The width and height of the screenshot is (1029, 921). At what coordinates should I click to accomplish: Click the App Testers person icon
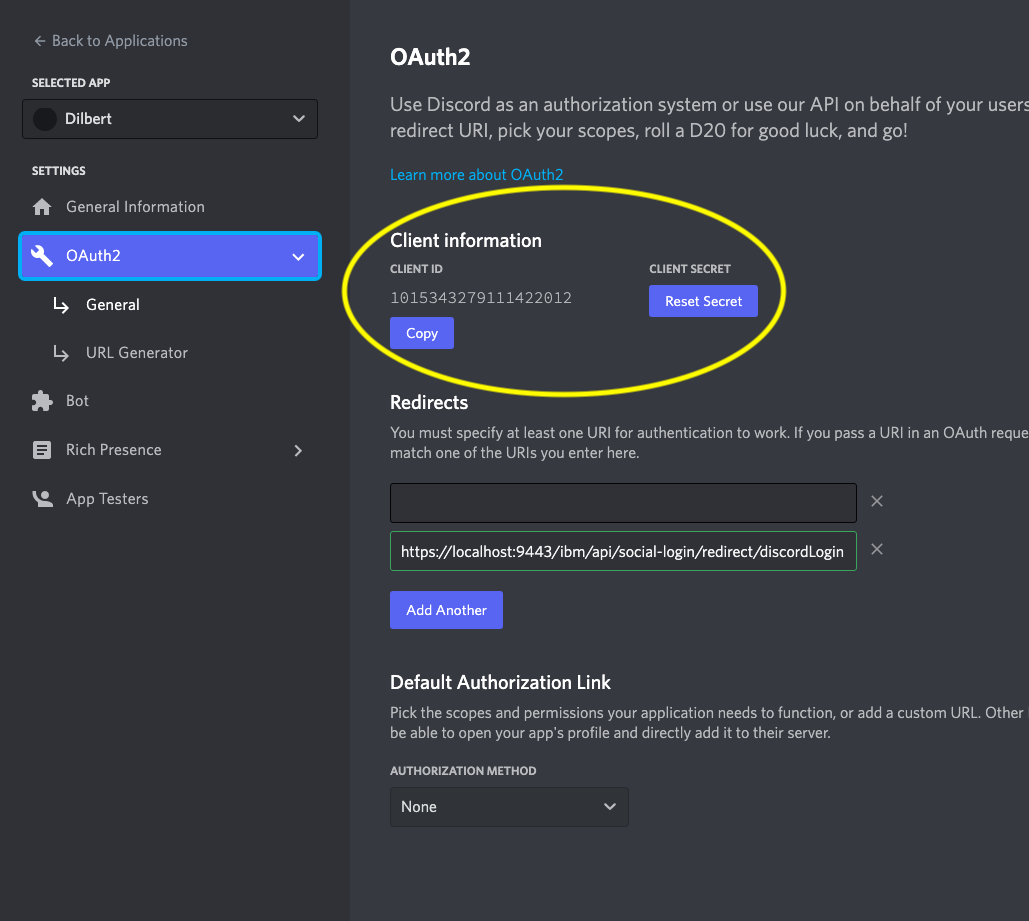(42, 499)
